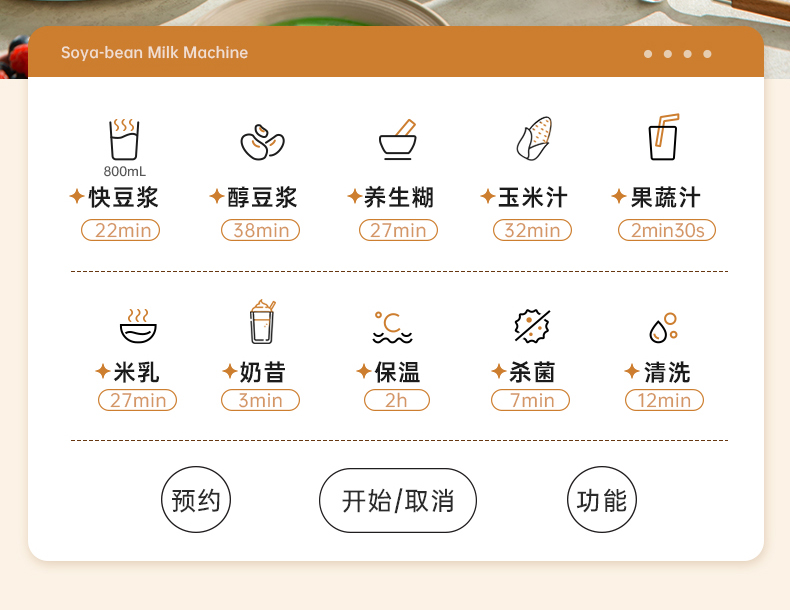Tap the water drops 清洗 cleaning icon

click(x=664, y=328)
